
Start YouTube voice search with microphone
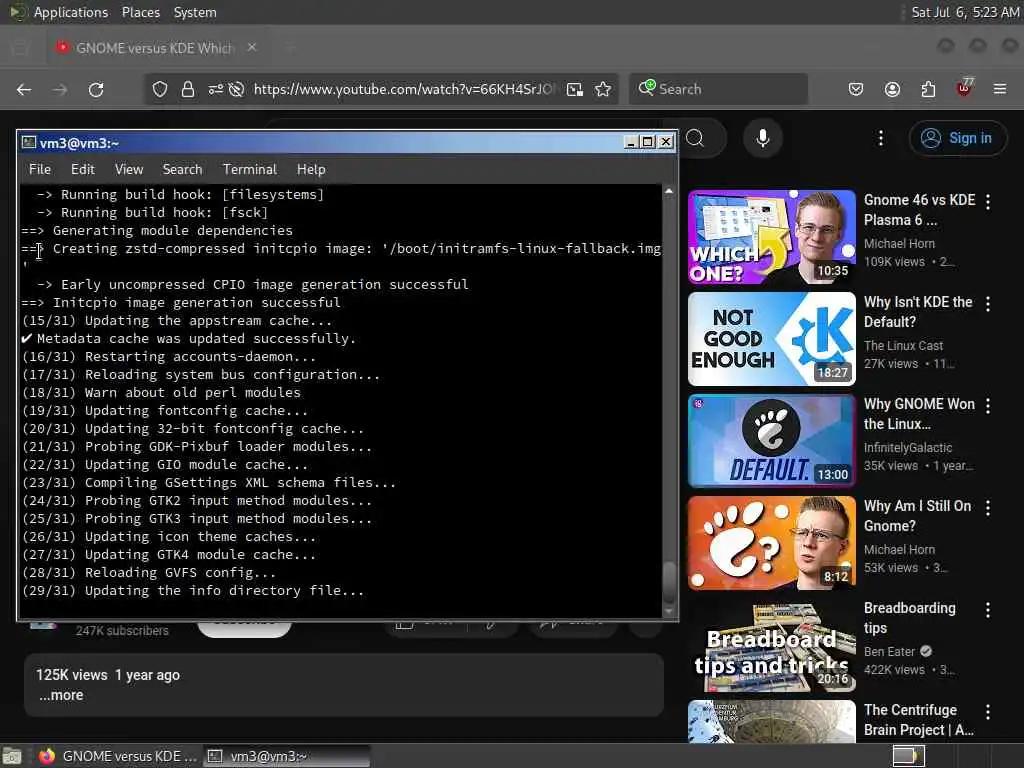click(762, 138)
